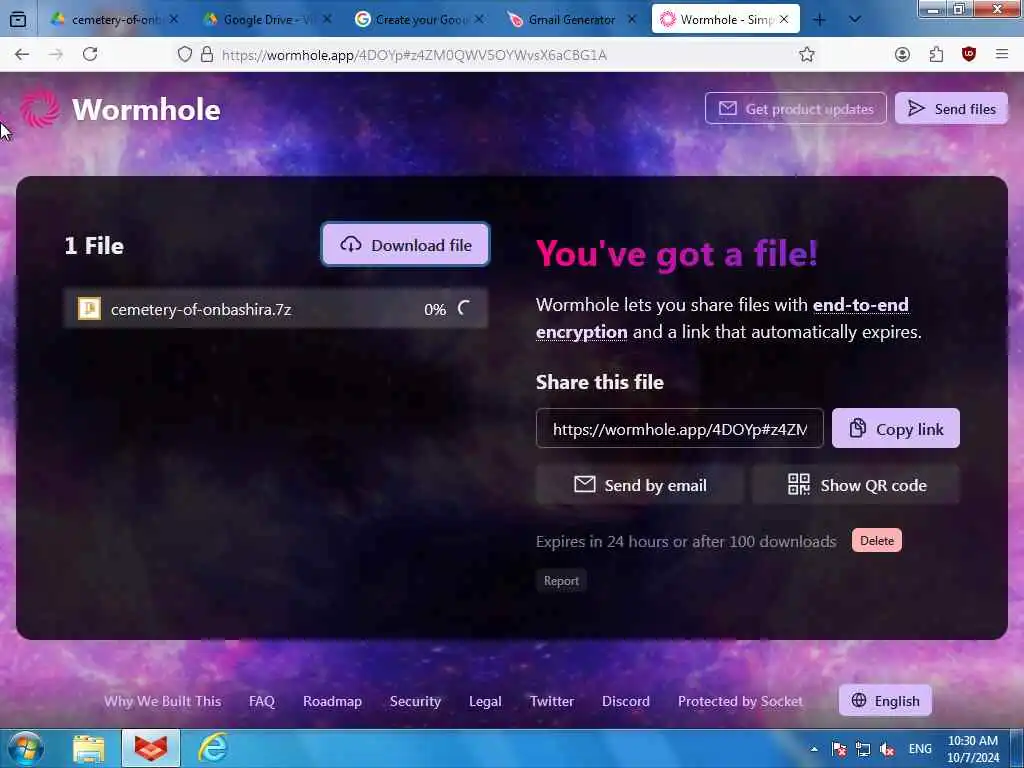The width and height of the screenshot is (1024, 768).
Task: Go back to previous page
Action: pos(22,54)
